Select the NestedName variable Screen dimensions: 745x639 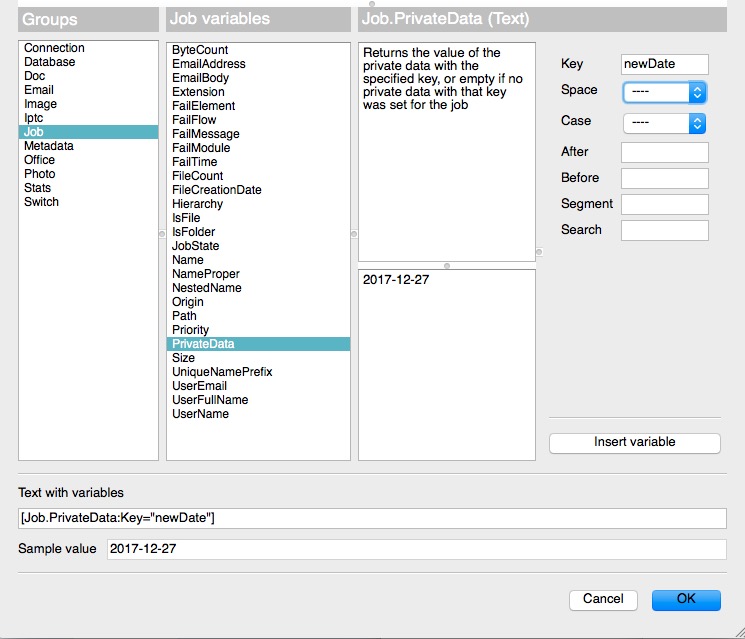pos(258,288)
